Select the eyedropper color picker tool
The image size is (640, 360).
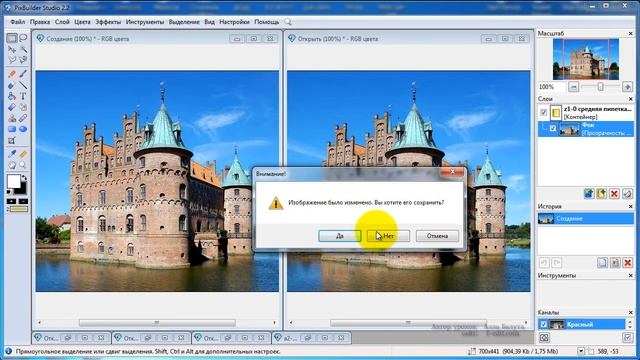[12, 154]
